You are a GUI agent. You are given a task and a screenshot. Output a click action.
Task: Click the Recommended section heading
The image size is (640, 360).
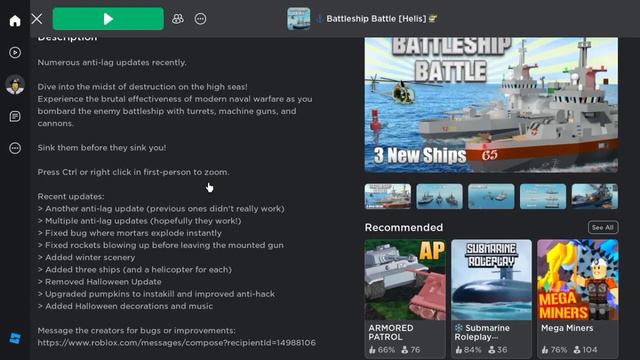[404, 227]
